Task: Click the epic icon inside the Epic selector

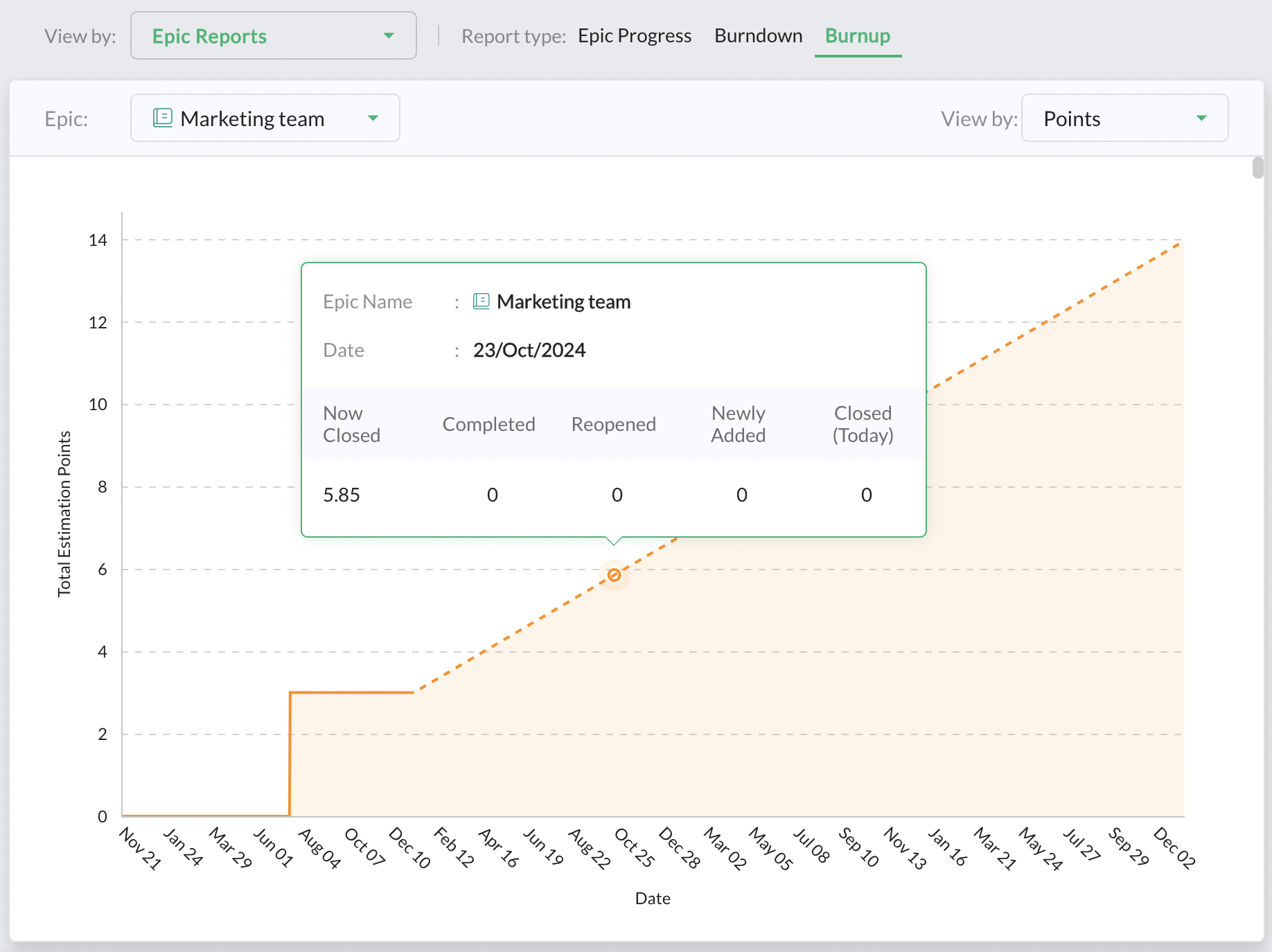Action: [x=163, y=118]
